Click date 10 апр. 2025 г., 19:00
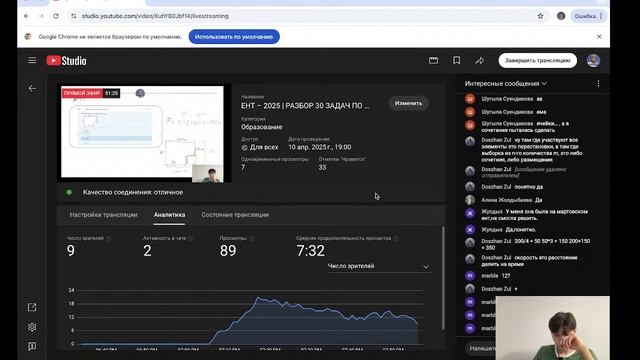The height and width of the screenshot is (360, 640). click(x=320, y=147)
